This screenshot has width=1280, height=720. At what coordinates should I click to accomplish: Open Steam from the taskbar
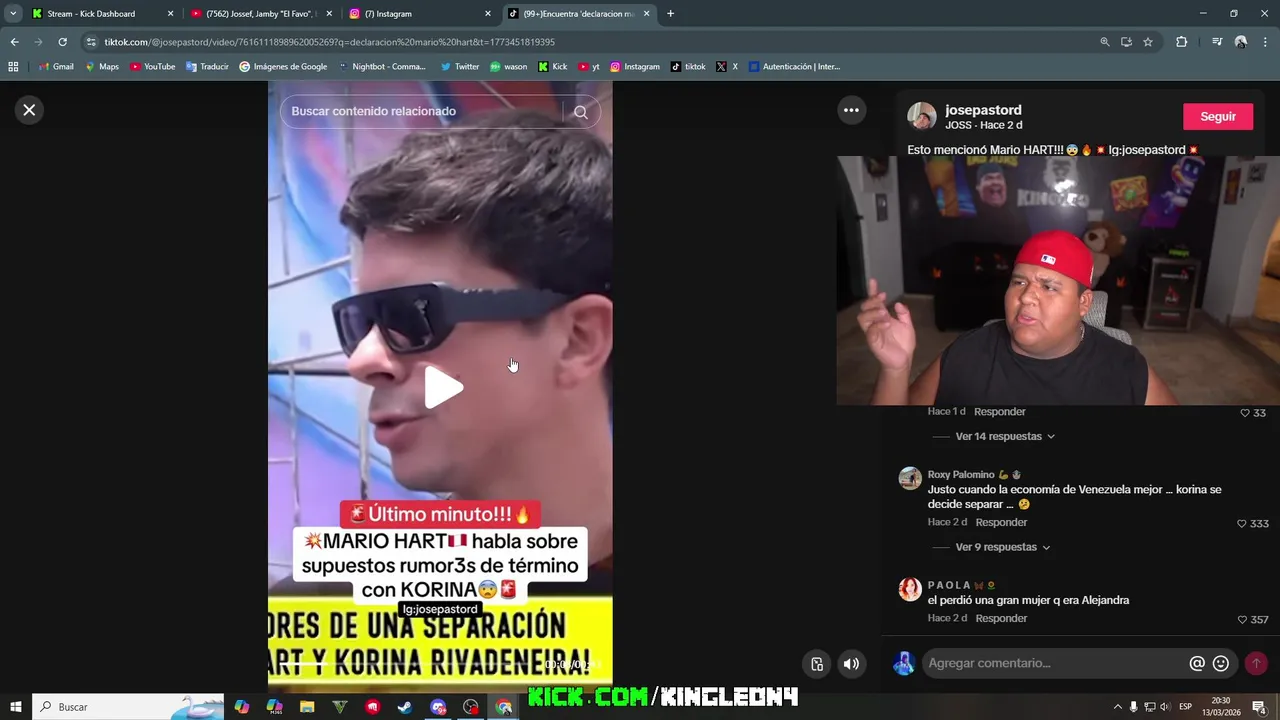coord(405,707)
